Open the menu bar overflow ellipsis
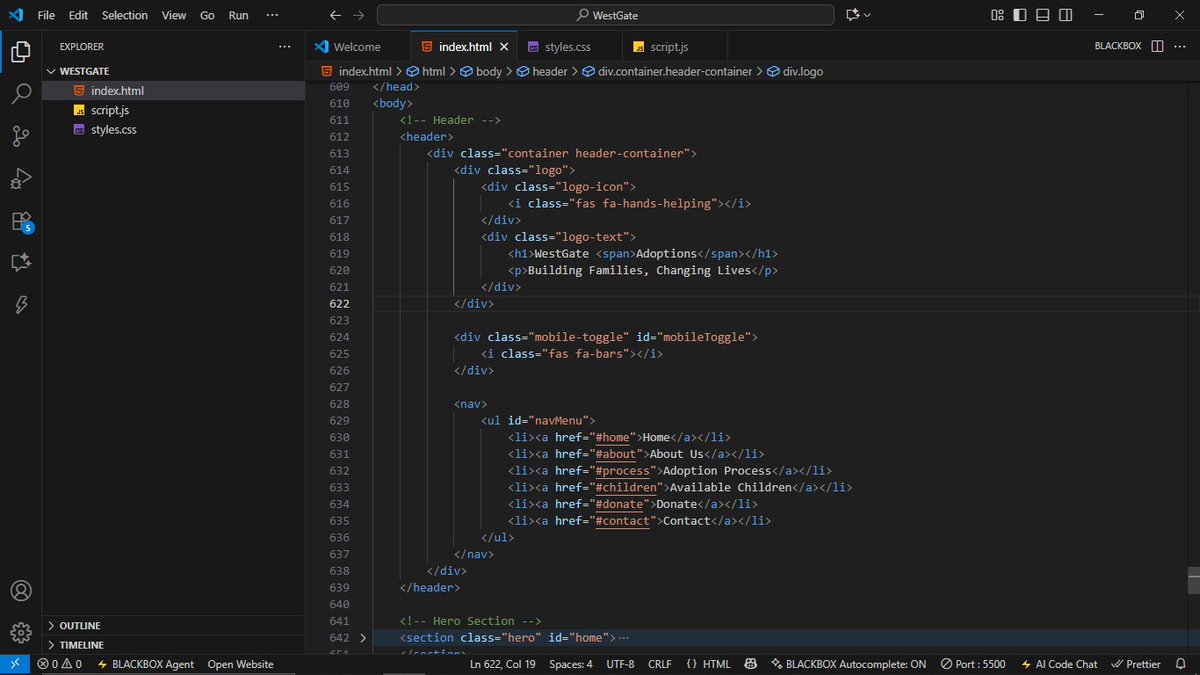Screen dimensions: 1200x675 tap(273, 15)
